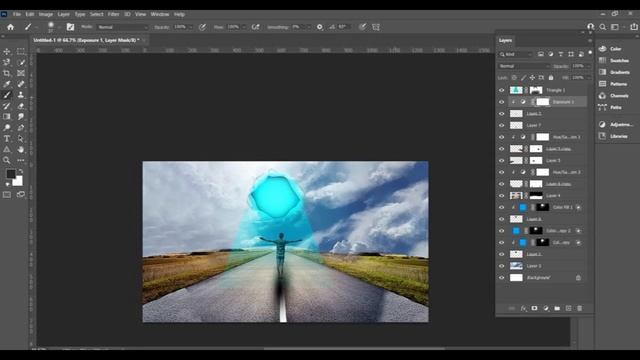Screen dimensions: 640x360
Task: Open the Layer menu
Action: pyautogui.click(x=63, y=14)
